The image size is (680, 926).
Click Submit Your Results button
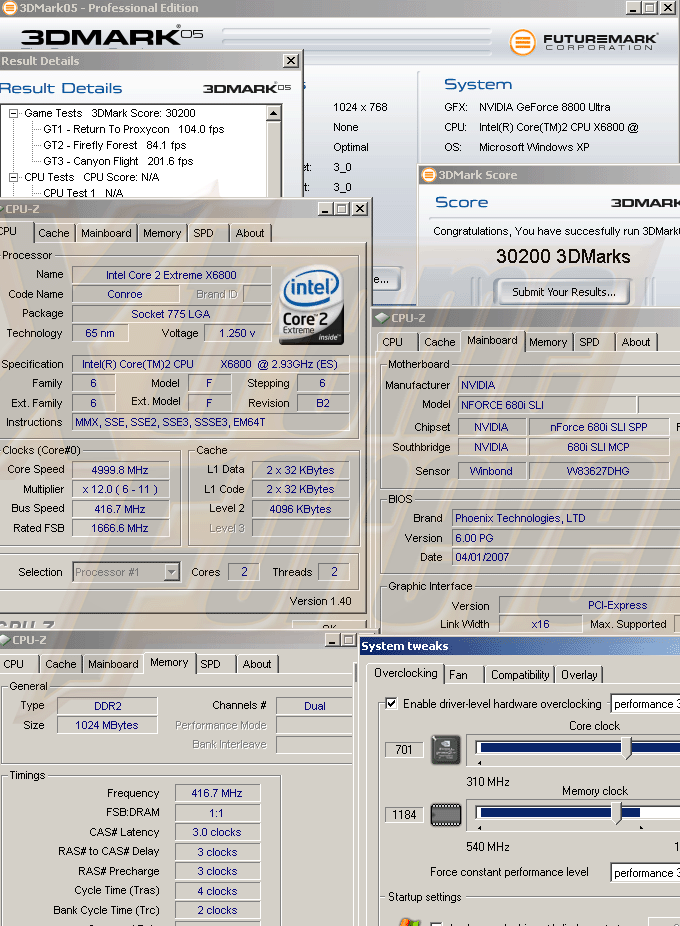click(563, 292)
